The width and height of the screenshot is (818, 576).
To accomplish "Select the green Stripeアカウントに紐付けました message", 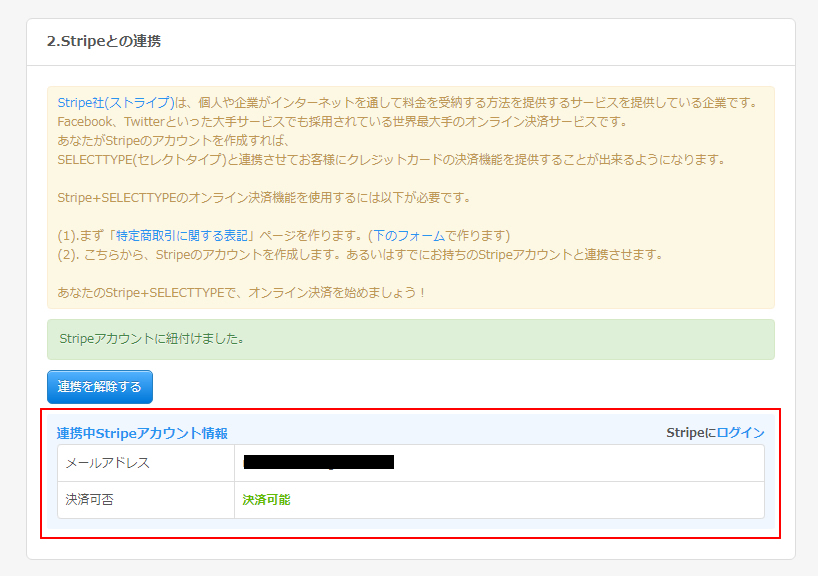I will (x=152, y=339).
